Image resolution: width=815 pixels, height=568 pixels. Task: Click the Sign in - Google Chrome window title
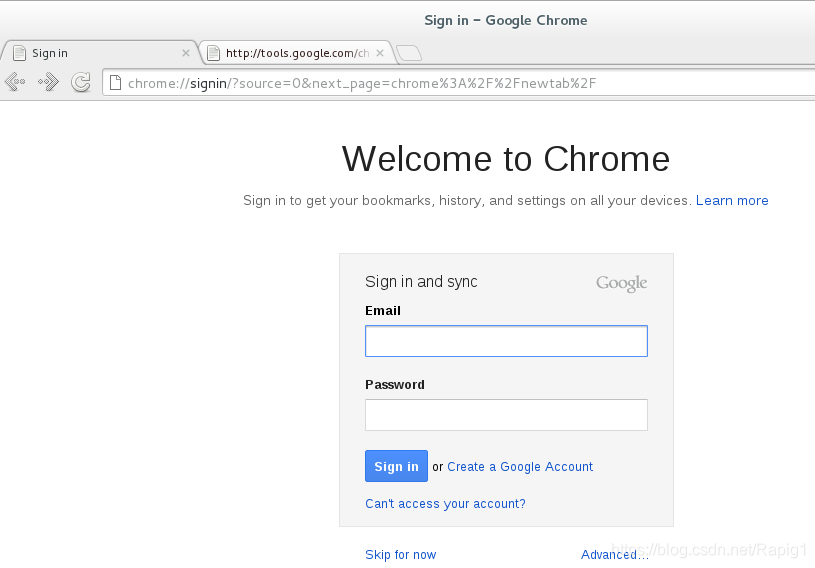click(506, 20)
